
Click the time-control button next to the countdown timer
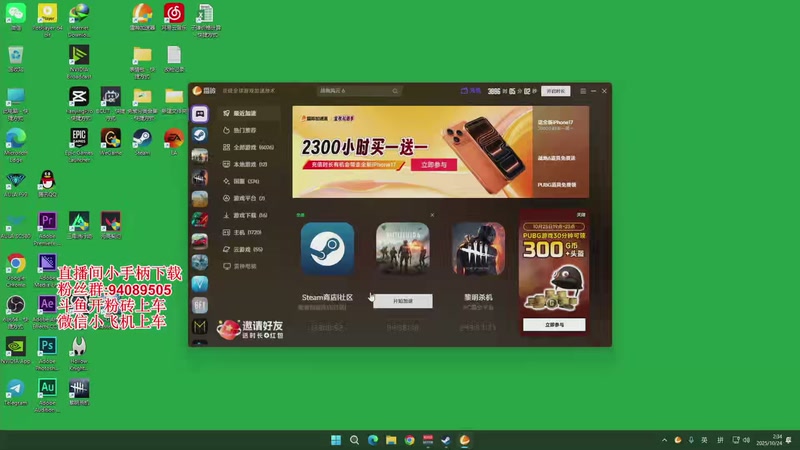coord(556,91)
